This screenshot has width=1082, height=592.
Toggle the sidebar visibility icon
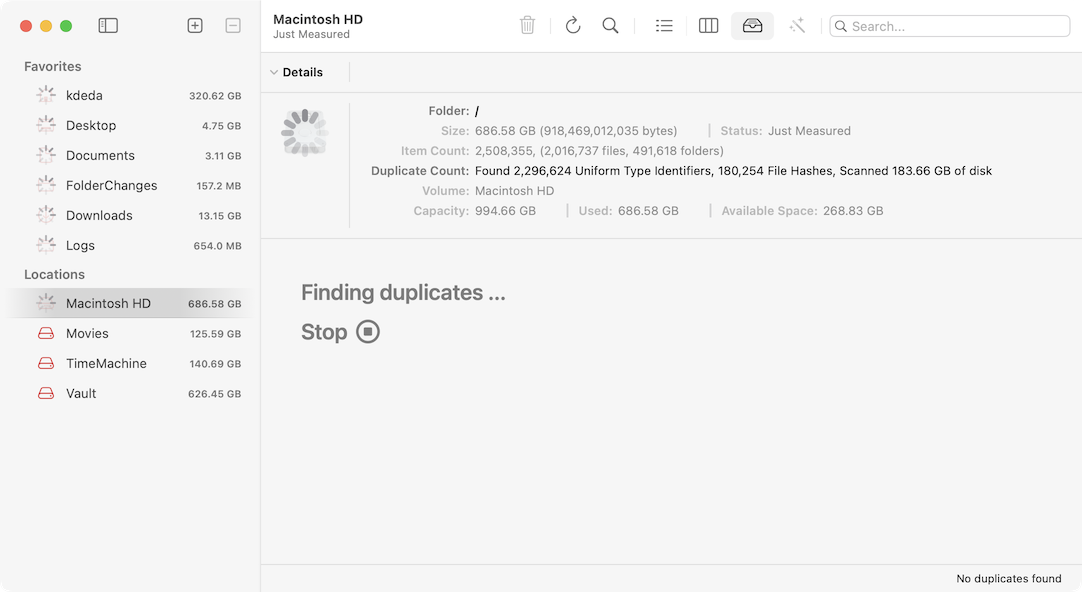pos(108,25)
